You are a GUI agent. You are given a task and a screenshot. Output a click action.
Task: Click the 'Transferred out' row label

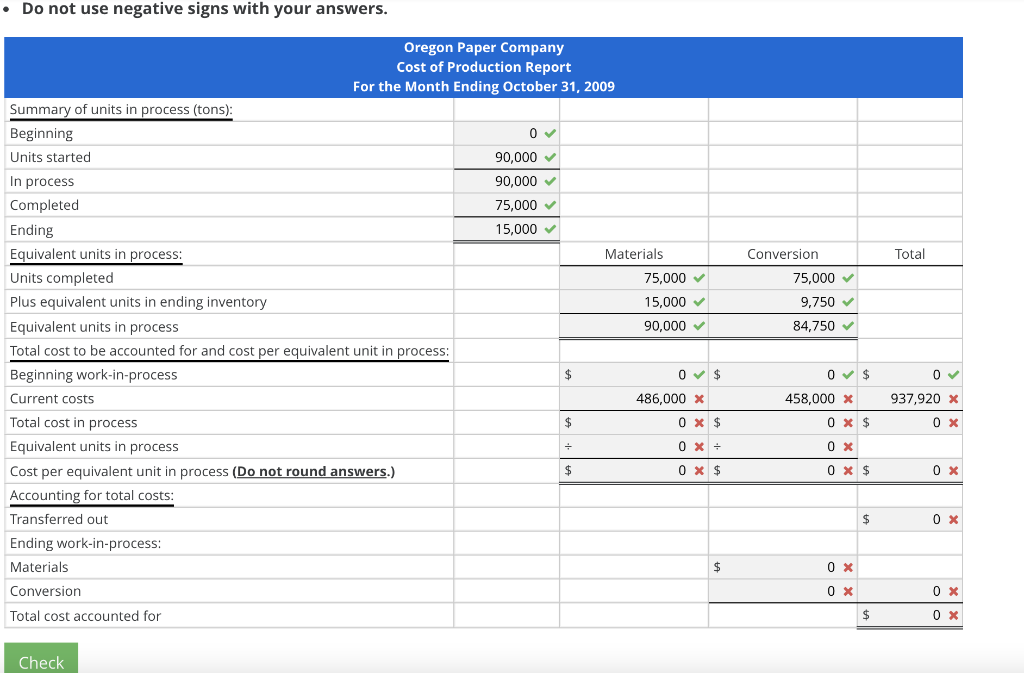[x=59, y=520]
